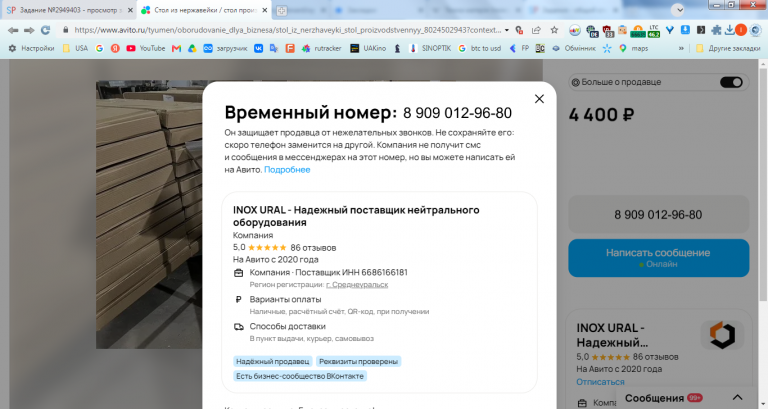This screenshot has width=768, height=409.
Task: Open the tab search dropdown
Action: (677, 10)
